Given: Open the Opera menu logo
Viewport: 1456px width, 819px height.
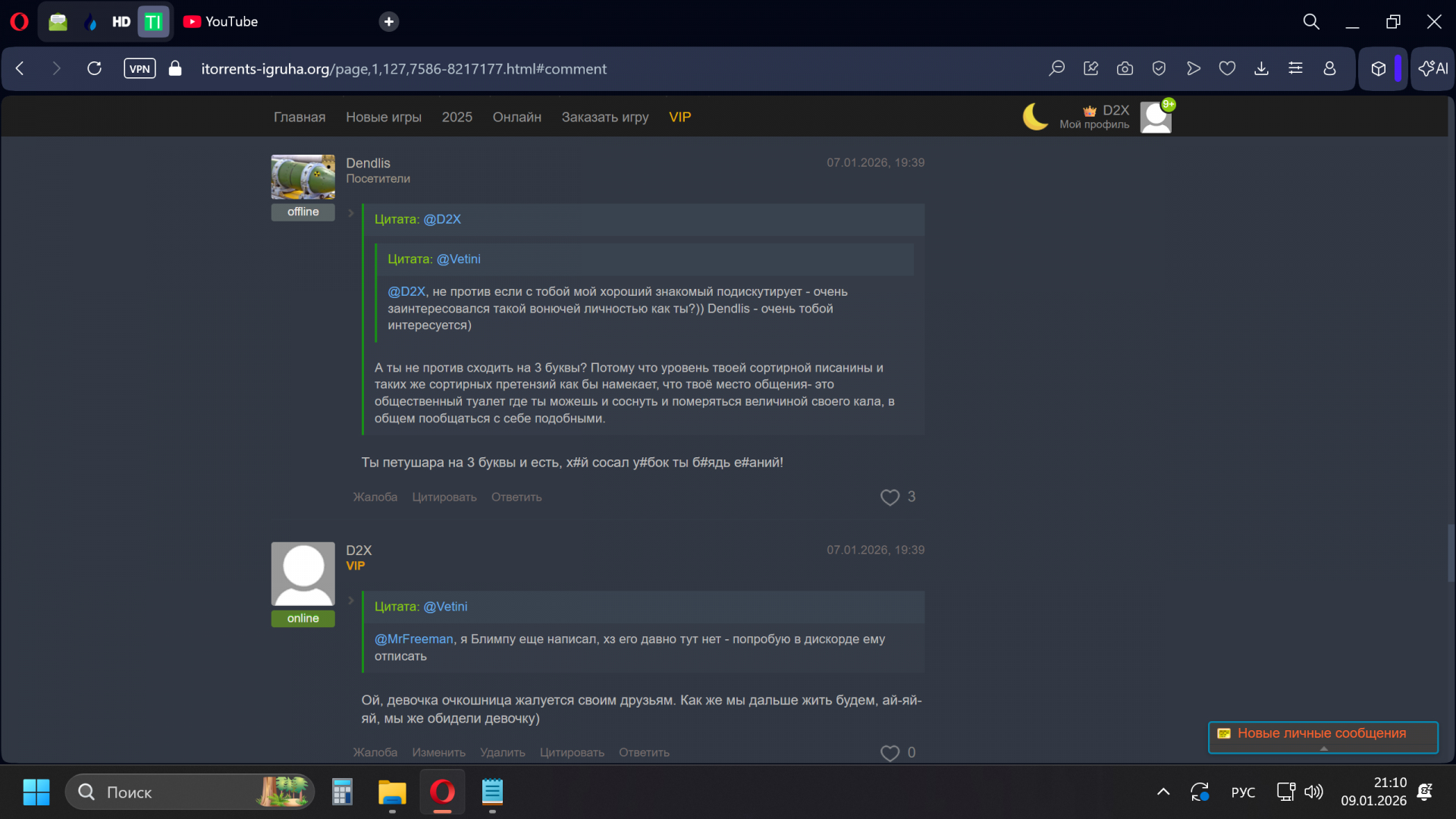Looking at the screenshot, I should click(x=20, y=21).
